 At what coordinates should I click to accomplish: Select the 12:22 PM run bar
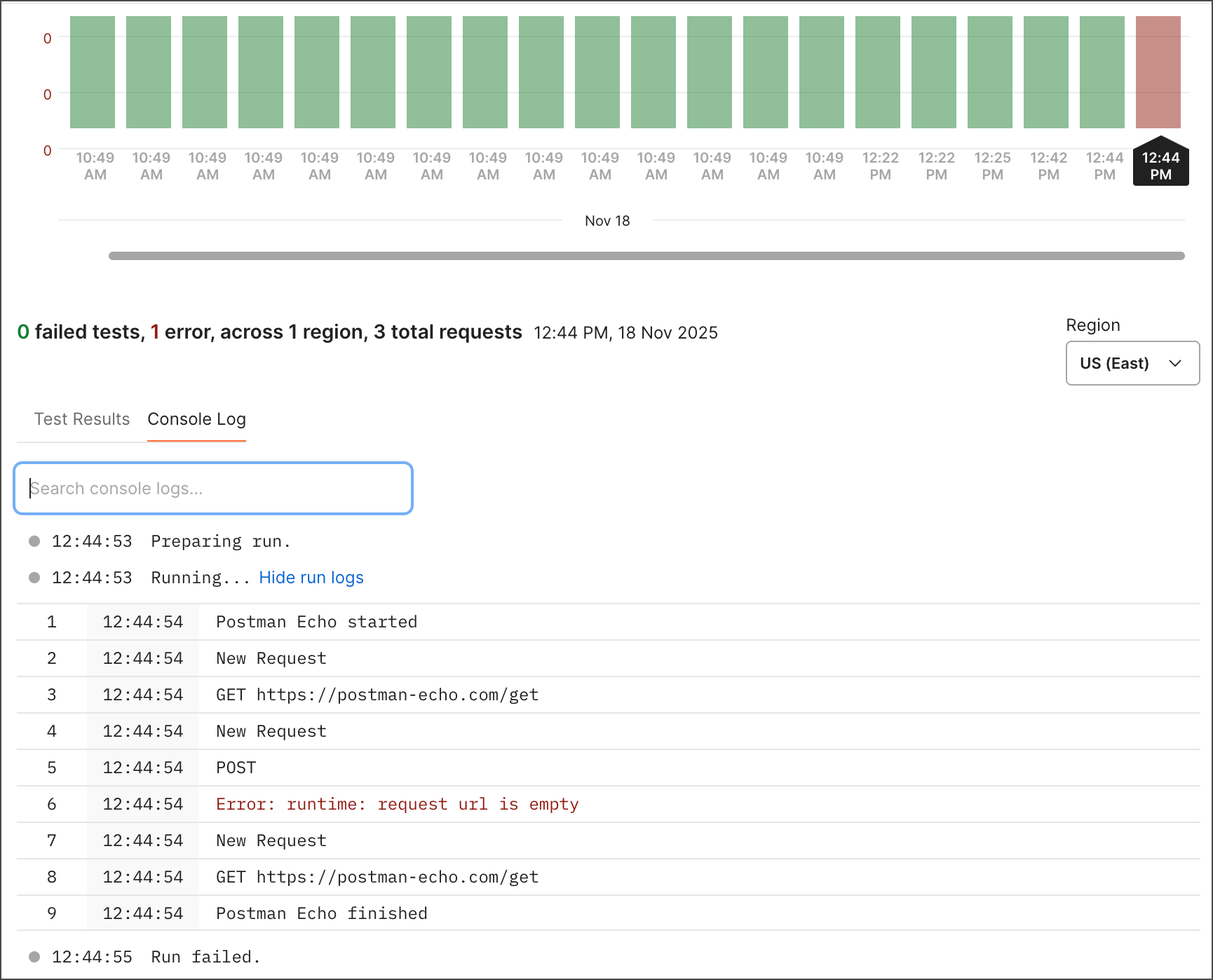[879, 72]
